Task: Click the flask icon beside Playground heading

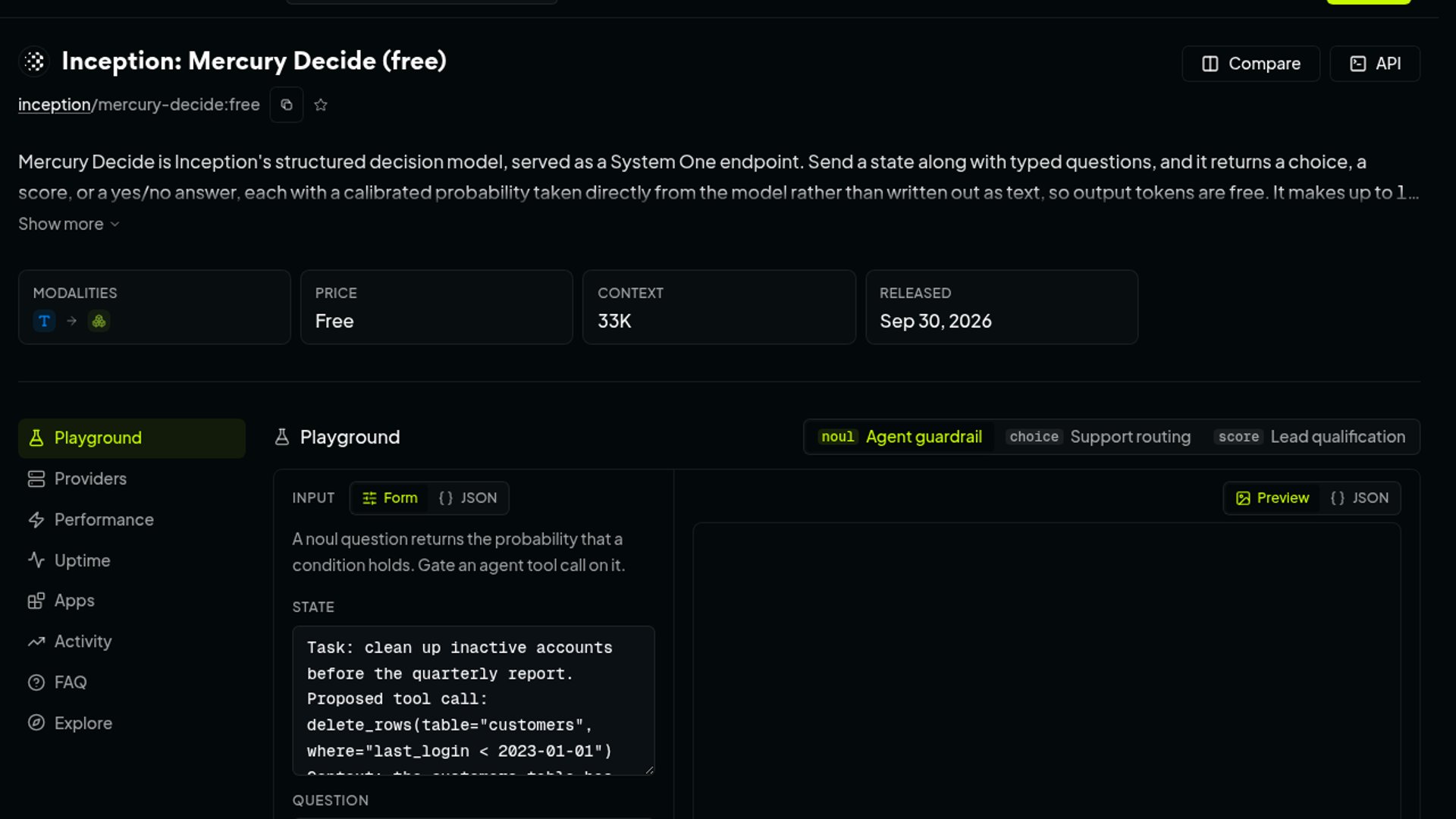Action: coord(282,438)
